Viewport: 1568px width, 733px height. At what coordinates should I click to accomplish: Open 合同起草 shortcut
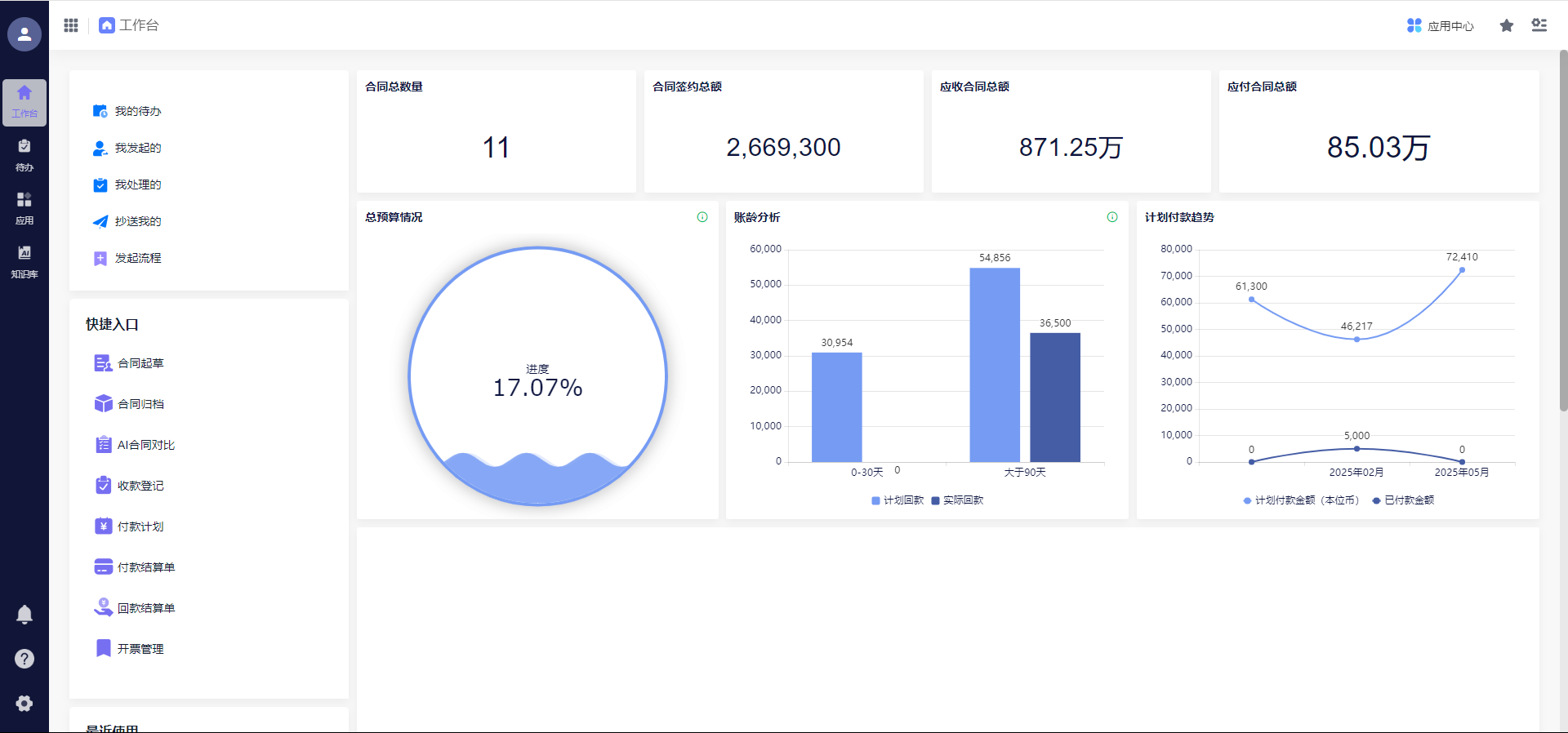[x=140, y=363]
